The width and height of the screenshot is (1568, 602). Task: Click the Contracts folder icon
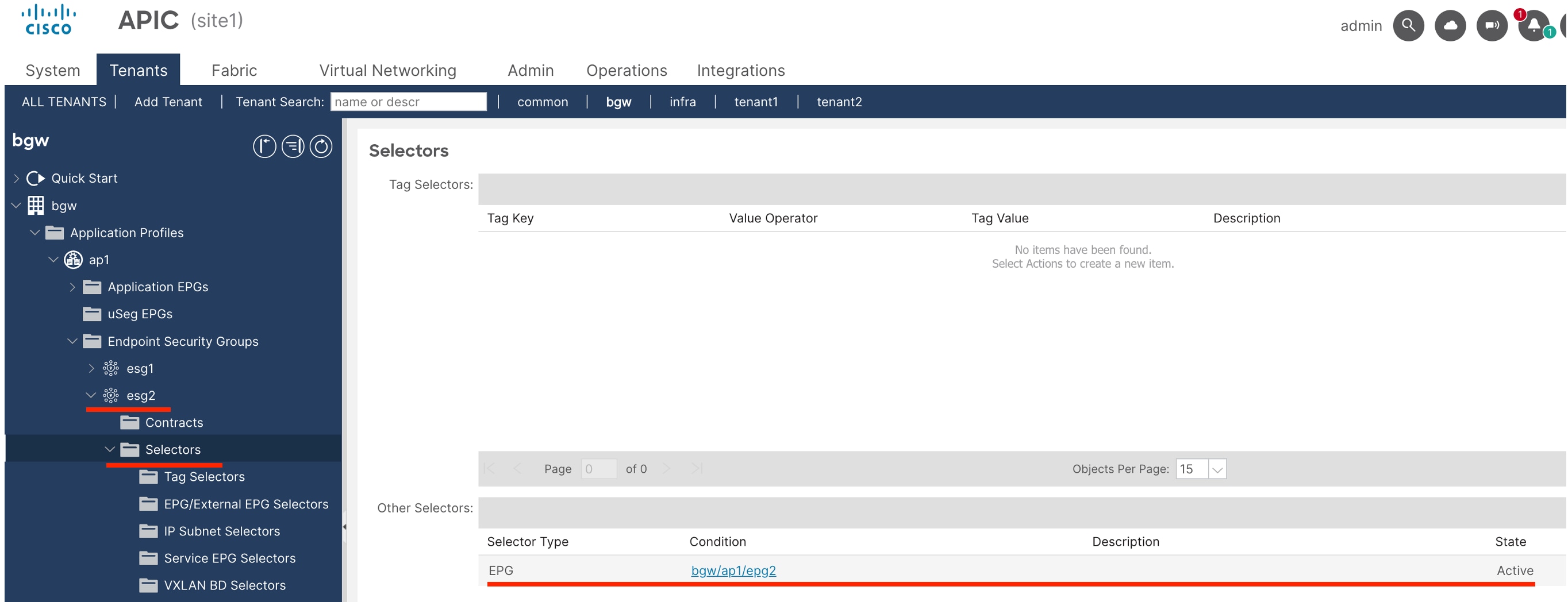pos(130,423)
